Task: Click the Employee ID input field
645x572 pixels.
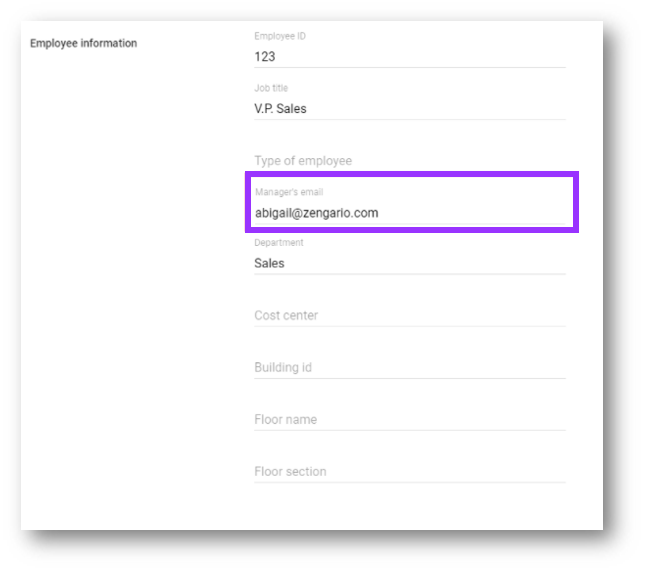Action: point(410,57)
